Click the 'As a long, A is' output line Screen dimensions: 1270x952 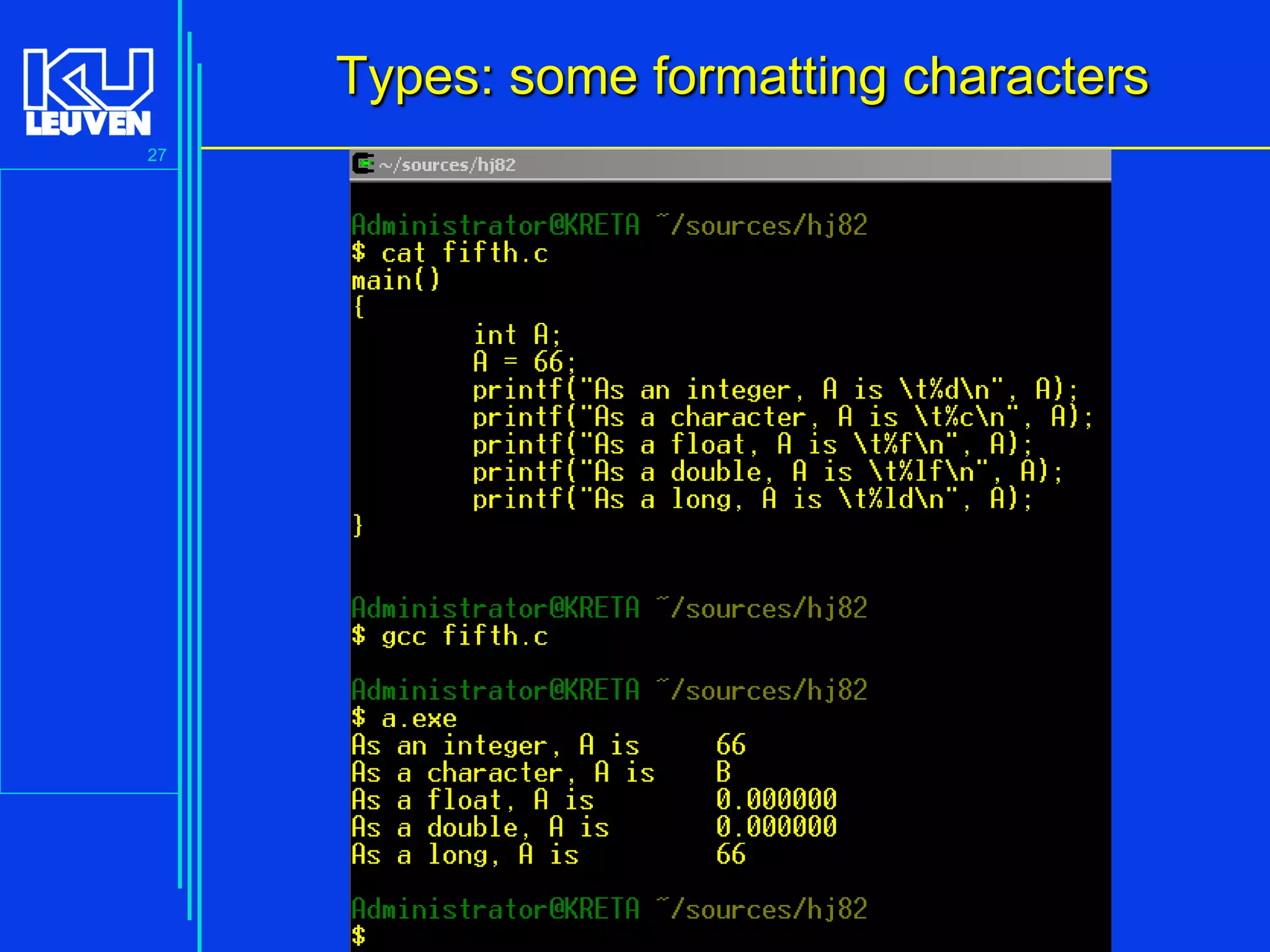(x=465, y=855)
